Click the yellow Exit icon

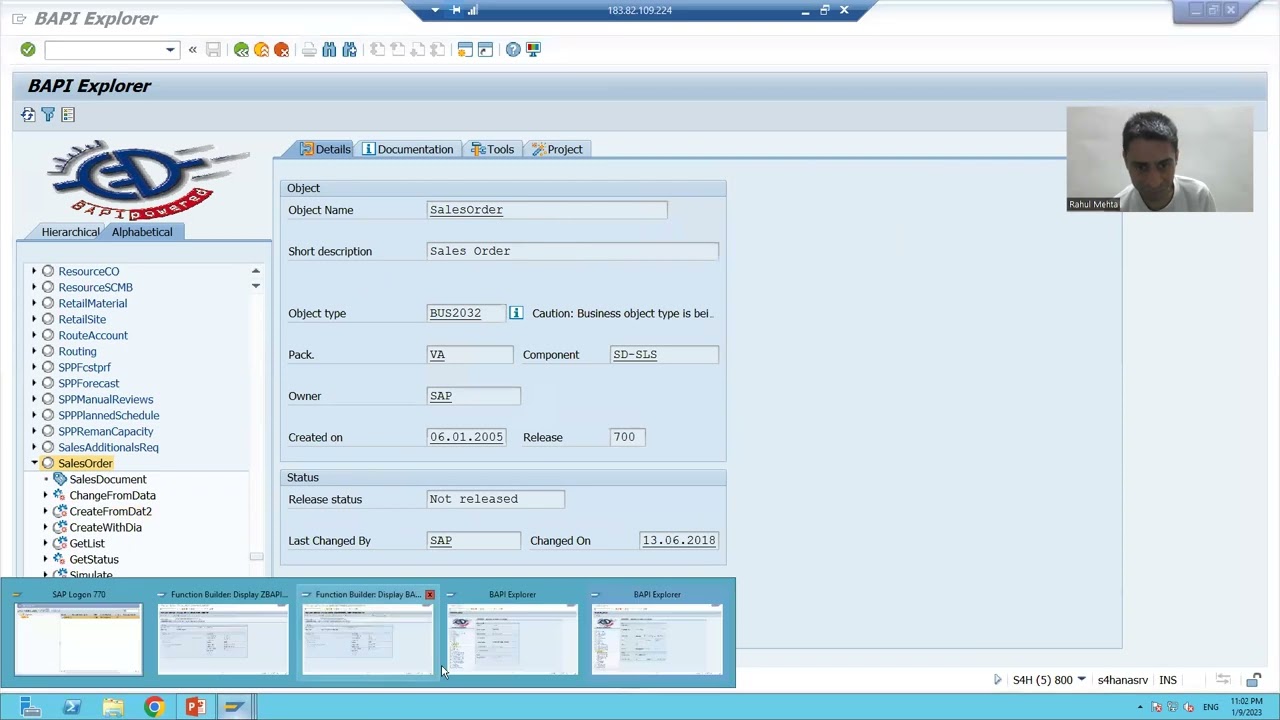[261, 49]
